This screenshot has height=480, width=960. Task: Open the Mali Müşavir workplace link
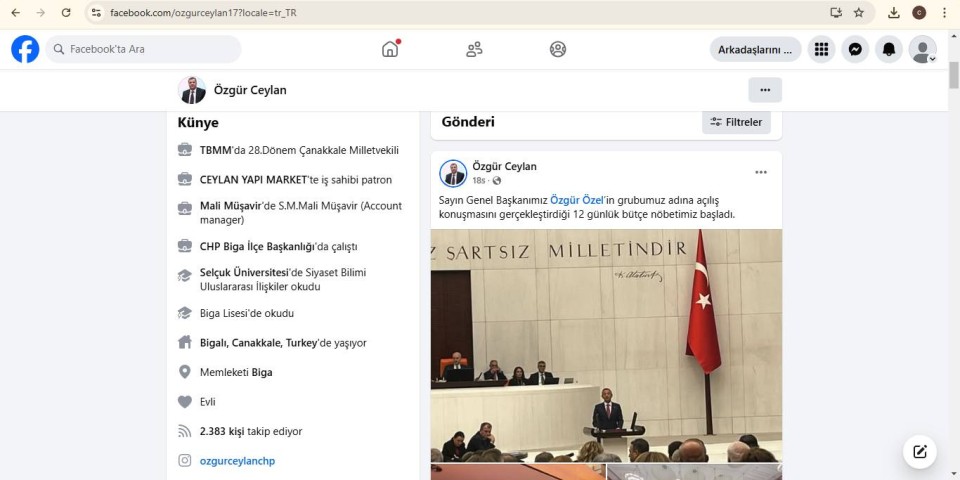click(x=231, y=206)
